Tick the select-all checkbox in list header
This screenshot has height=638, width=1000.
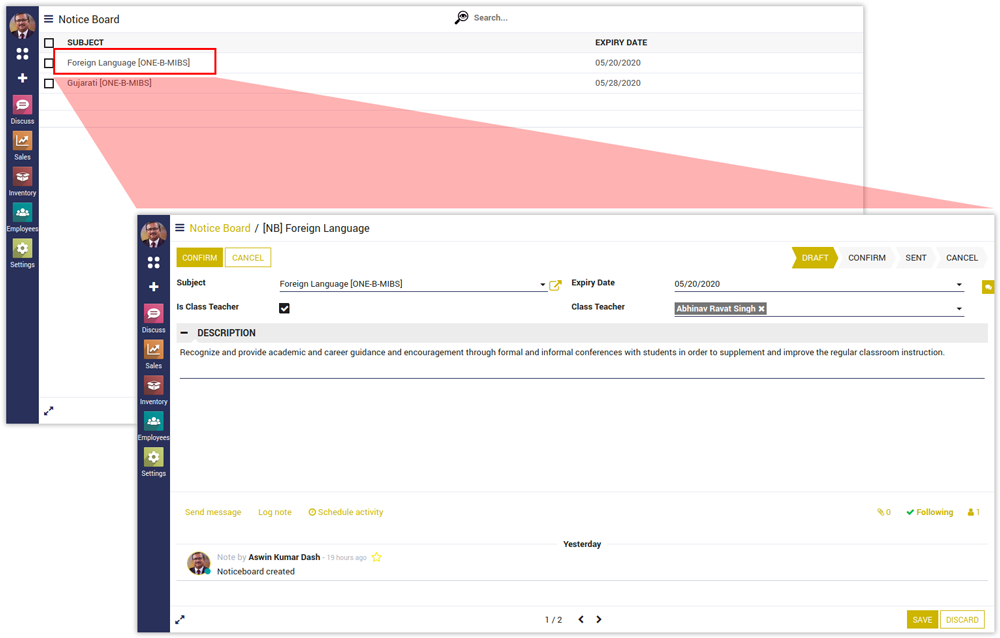49,43
